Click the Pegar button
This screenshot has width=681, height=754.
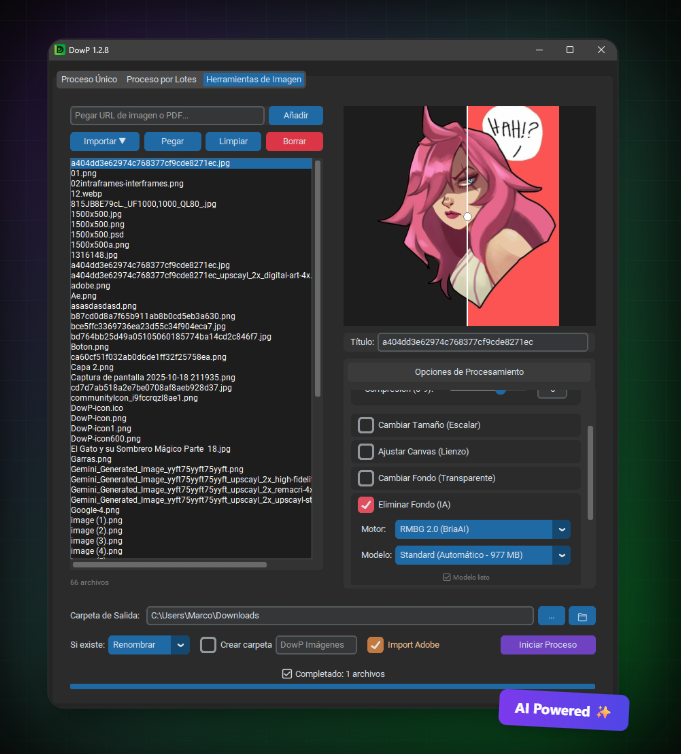(x=173, y=141)
